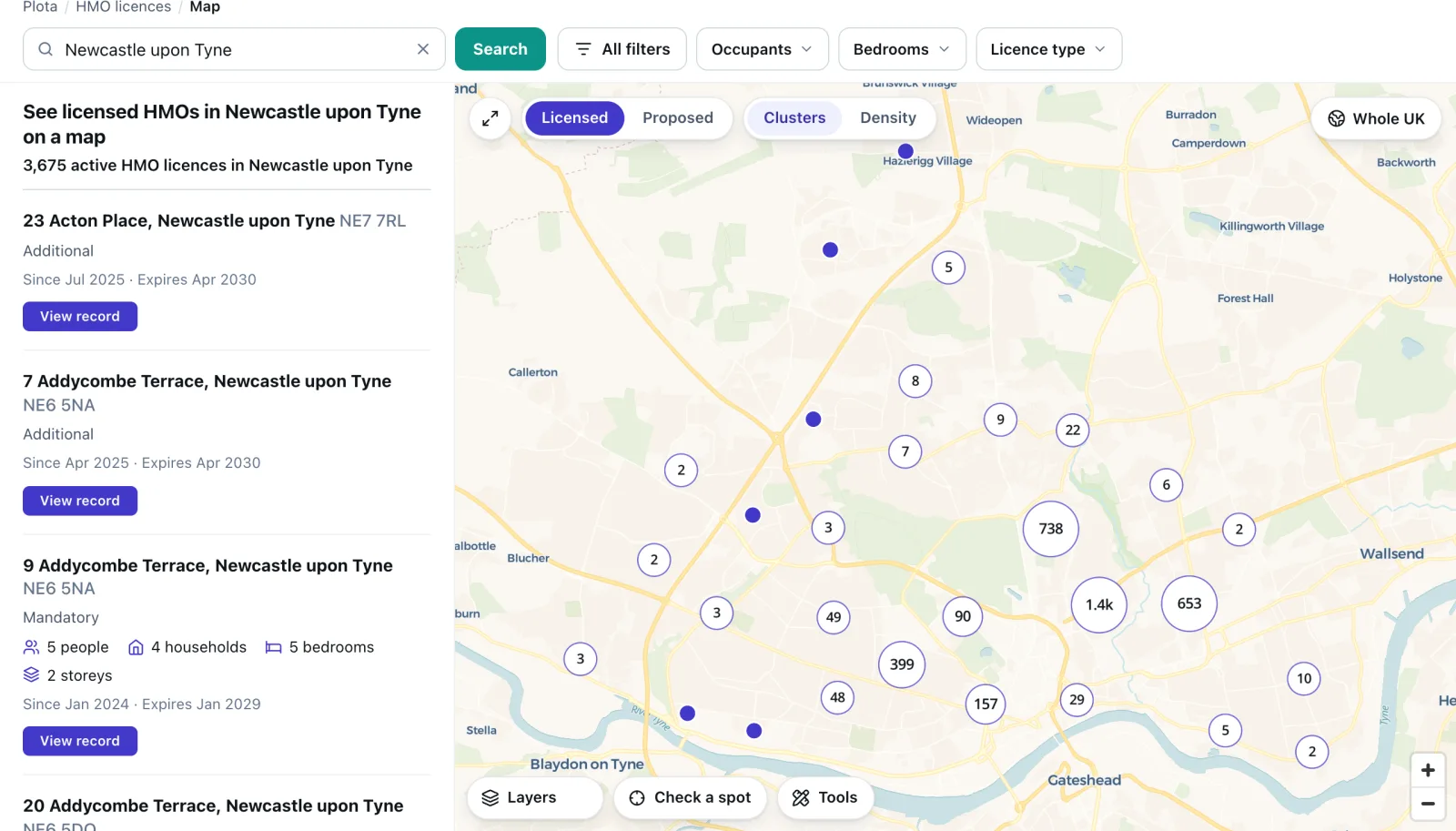The height and width of the screenshot is (831, 1456).
Task: Open 23 Acton Place listing title
Action: pyautogui.click(x=215, y=220)
